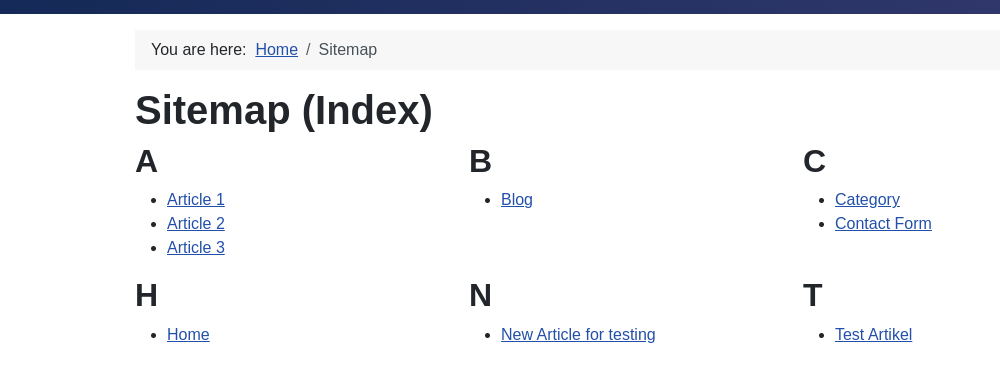The image size is (1000, 380).
Task: Open the Category link under C
Action: pyautogui.click(x=867, y=200)
